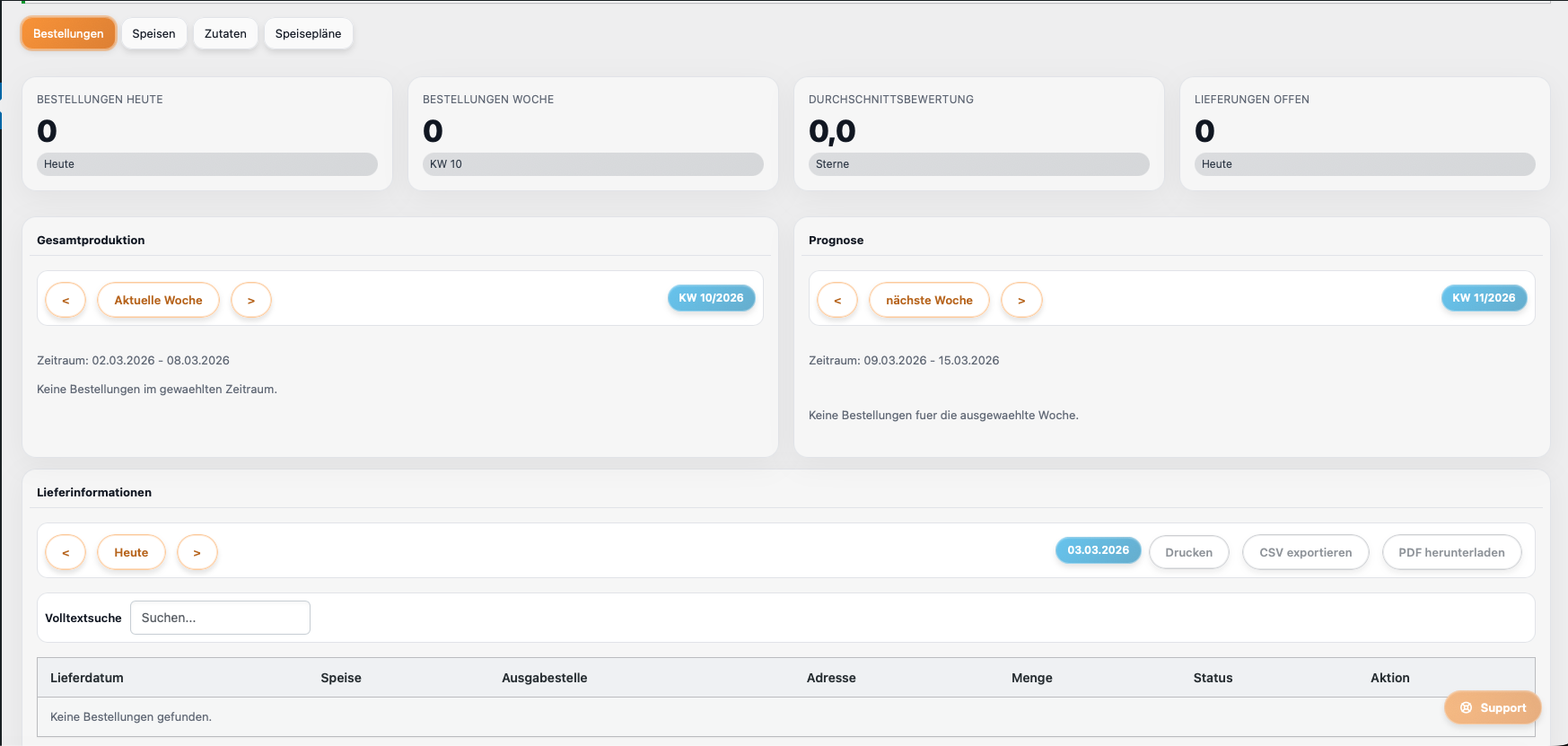Click the 03.03.2026 date badge

1098,550
